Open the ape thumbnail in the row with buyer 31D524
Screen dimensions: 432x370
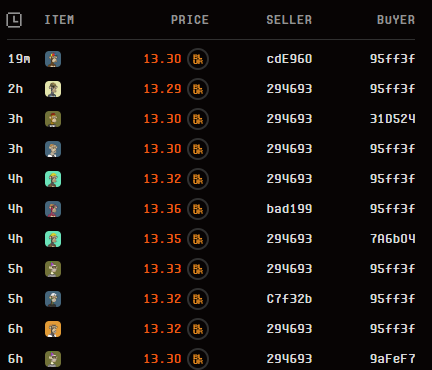tap(53, 119)
